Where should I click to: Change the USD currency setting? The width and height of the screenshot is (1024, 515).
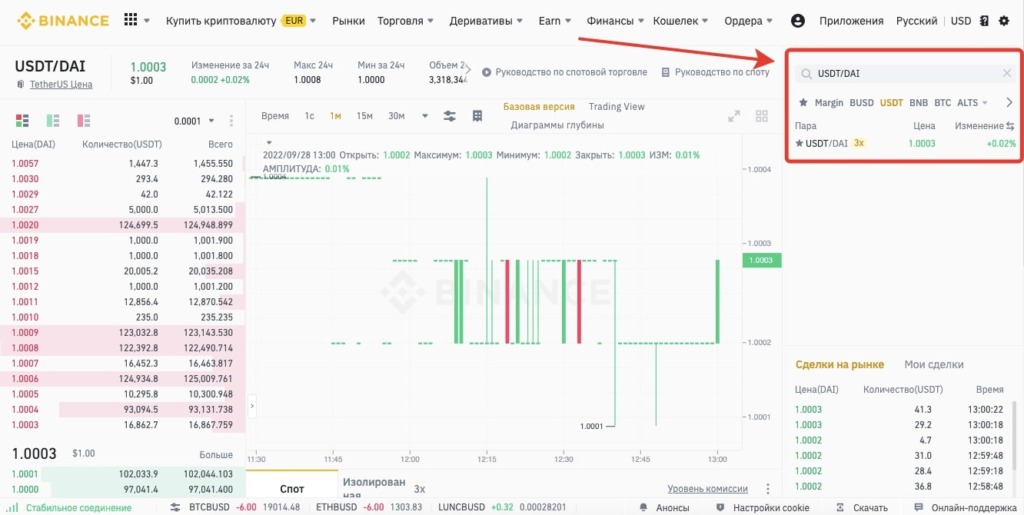(961, 21)
